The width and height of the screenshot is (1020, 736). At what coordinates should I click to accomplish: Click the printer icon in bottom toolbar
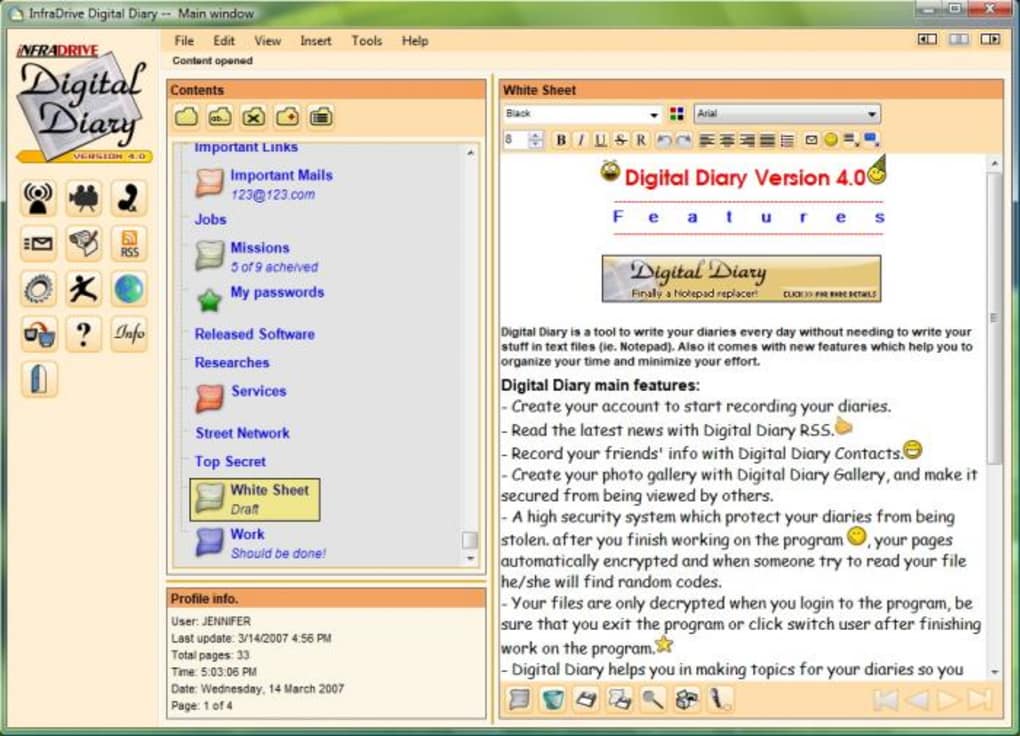(x=687, y=700)
